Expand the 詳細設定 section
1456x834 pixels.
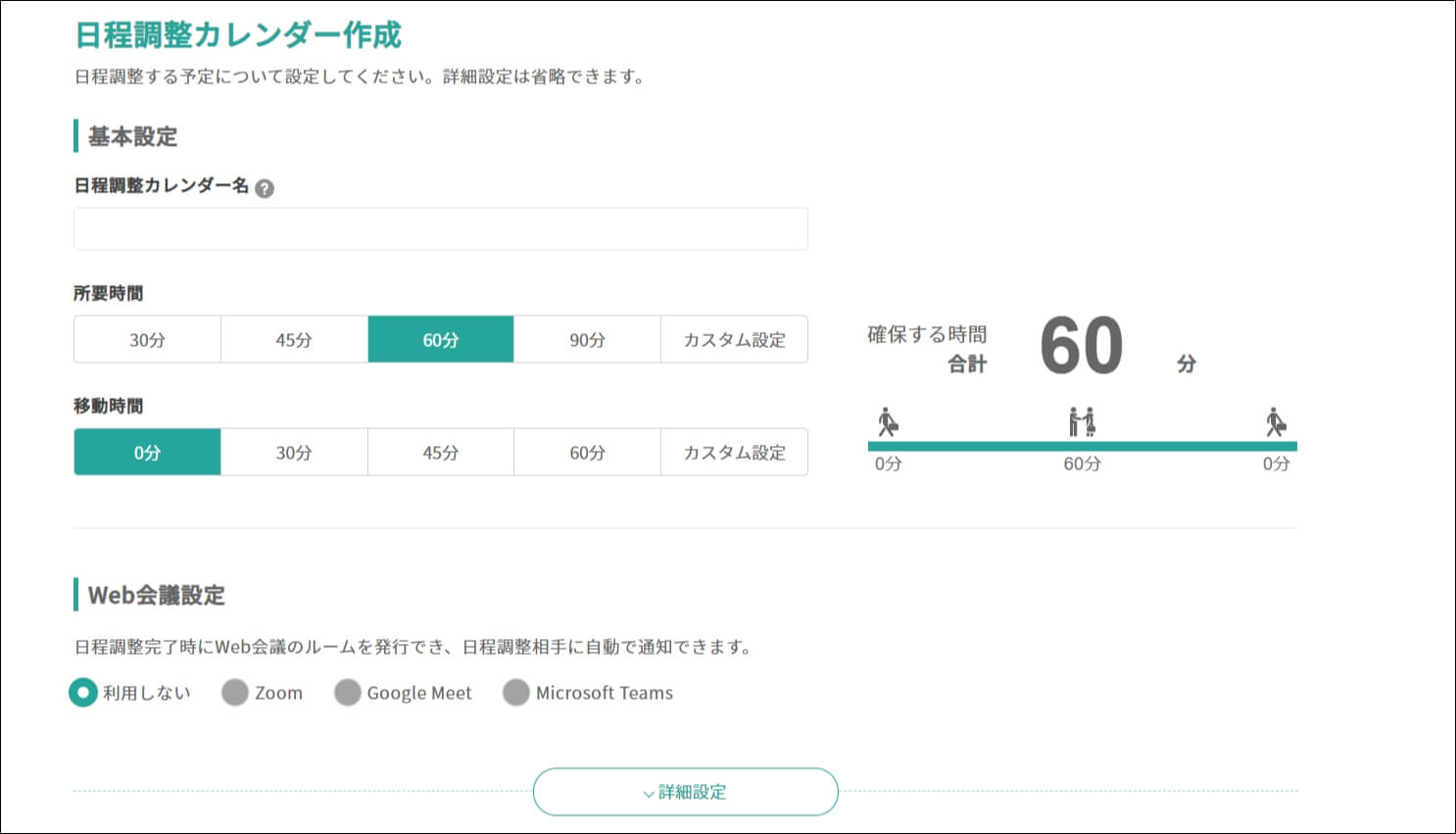685,792
